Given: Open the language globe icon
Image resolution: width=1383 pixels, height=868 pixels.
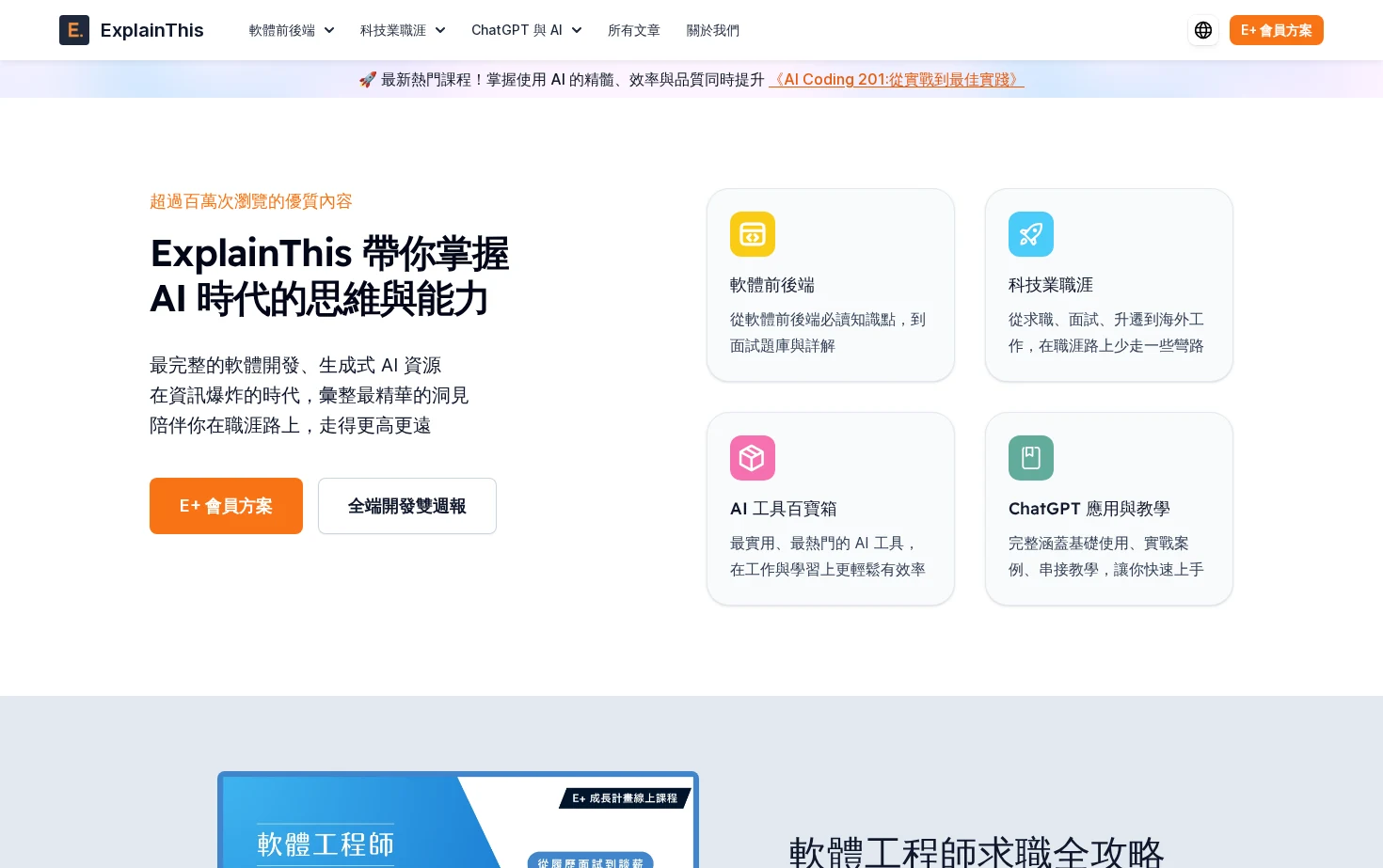Looking at the screenshot, I should click(1203, 30).
